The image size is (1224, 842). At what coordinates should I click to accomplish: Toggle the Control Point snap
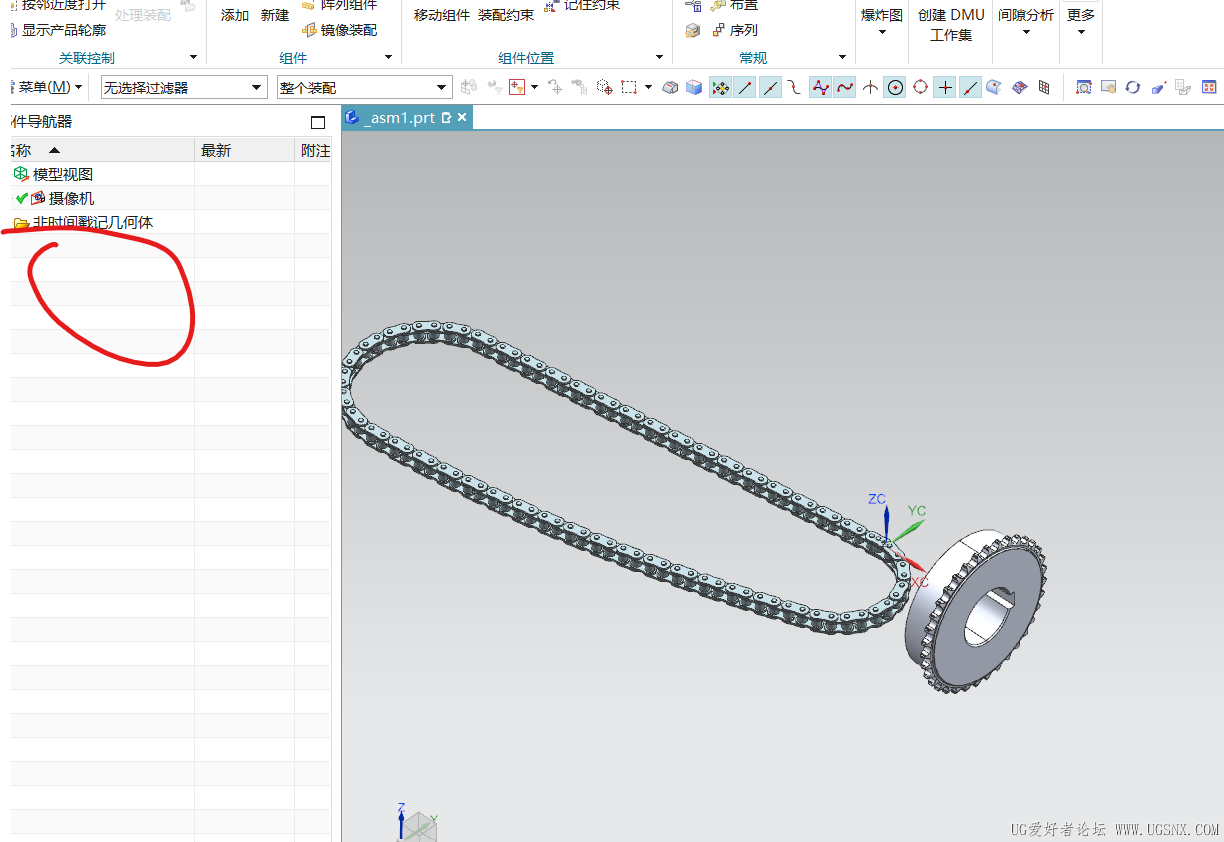[820, 87]
